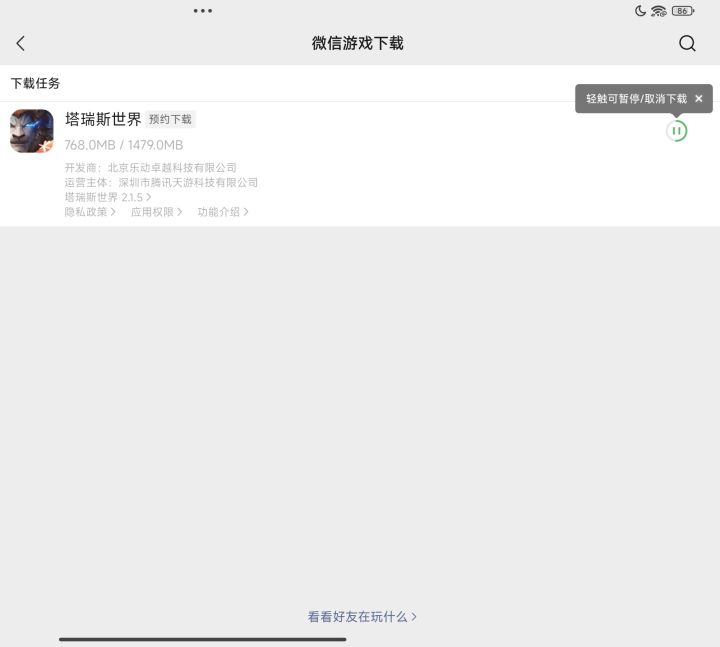This screenshot has height=647, width=720.
Task: Open the 塔瑞斯世界 game icon
Action: click(x=32, y=131)
